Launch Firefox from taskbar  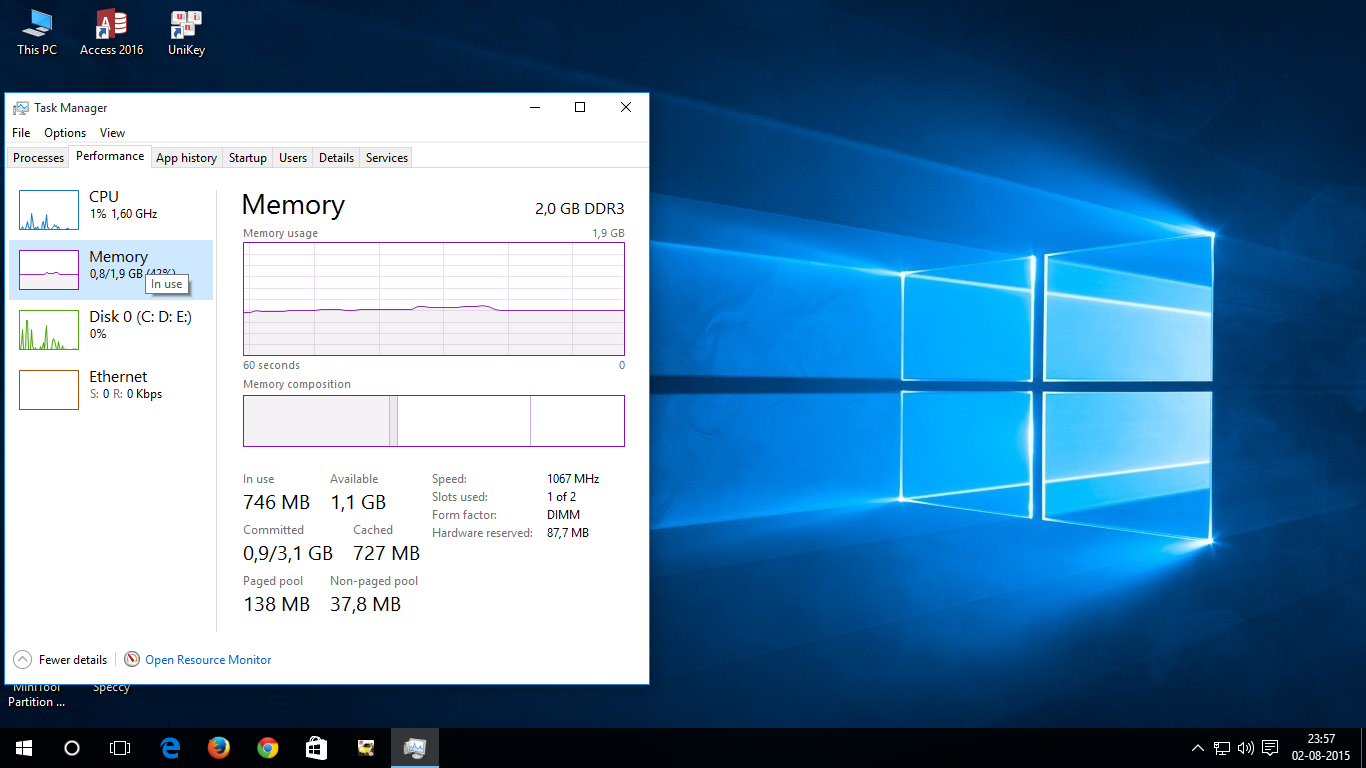click(x=219, y=748)
